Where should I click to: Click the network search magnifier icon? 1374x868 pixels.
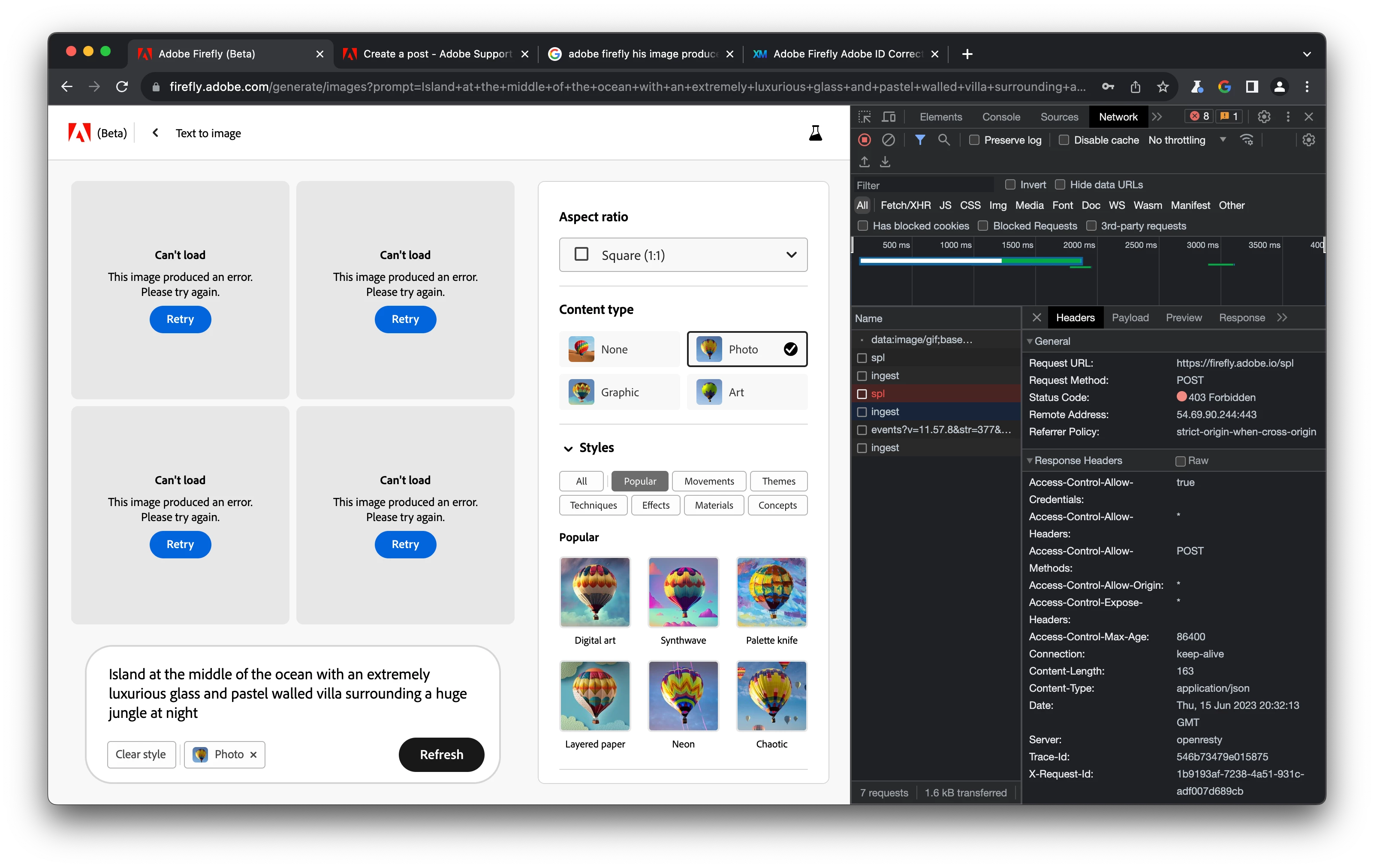click(944, 140)
